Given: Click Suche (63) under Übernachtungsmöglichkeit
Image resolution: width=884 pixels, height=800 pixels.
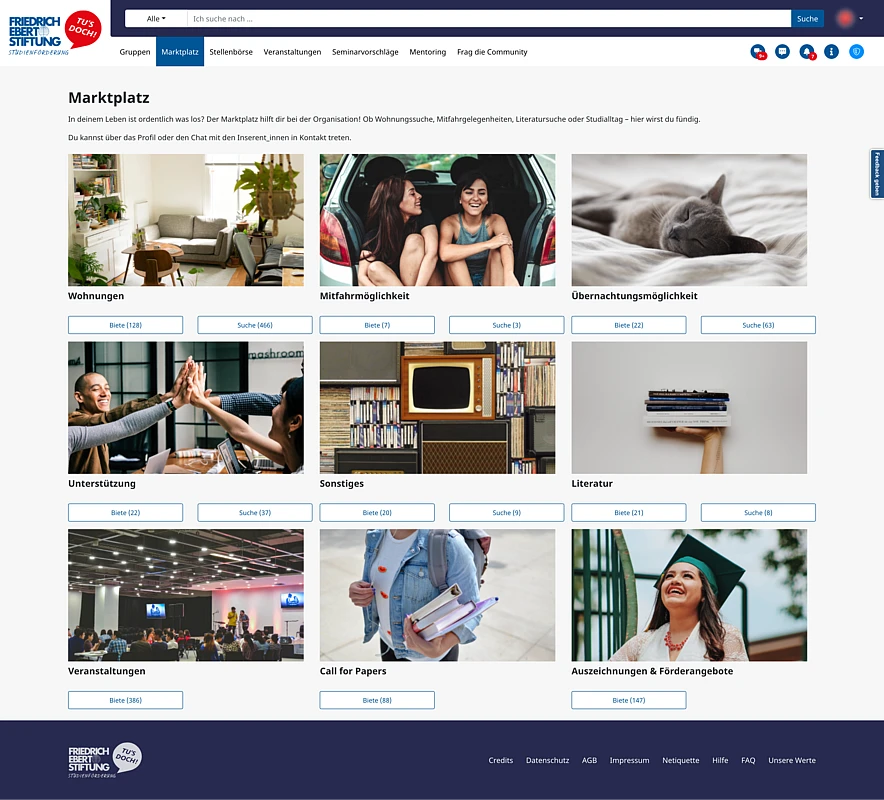Looking at the screenshot, I should click(758, 325).
